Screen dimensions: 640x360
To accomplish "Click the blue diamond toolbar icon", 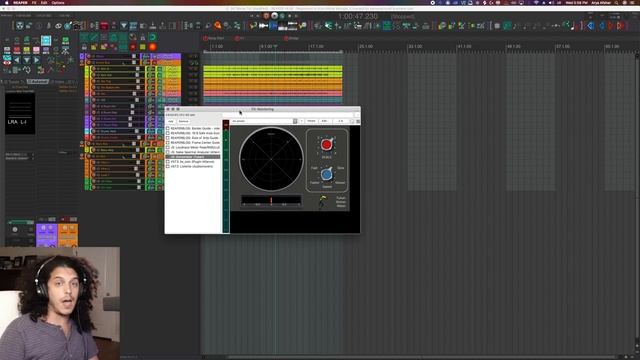I will 602,26.
